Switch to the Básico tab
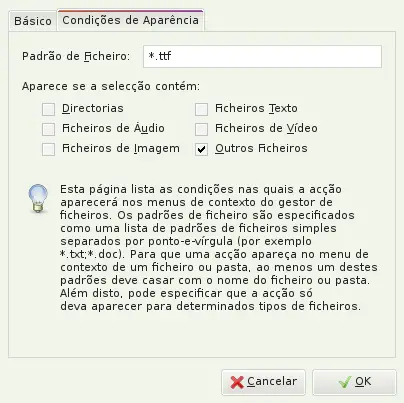The width and height of the screenshot is (404, 403). point(33,21)
